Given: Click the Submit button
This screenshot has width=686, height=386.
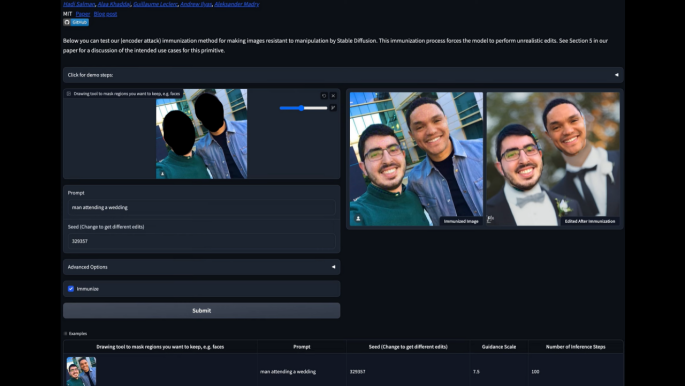Looking at the screenshot, I should [202, 311].
